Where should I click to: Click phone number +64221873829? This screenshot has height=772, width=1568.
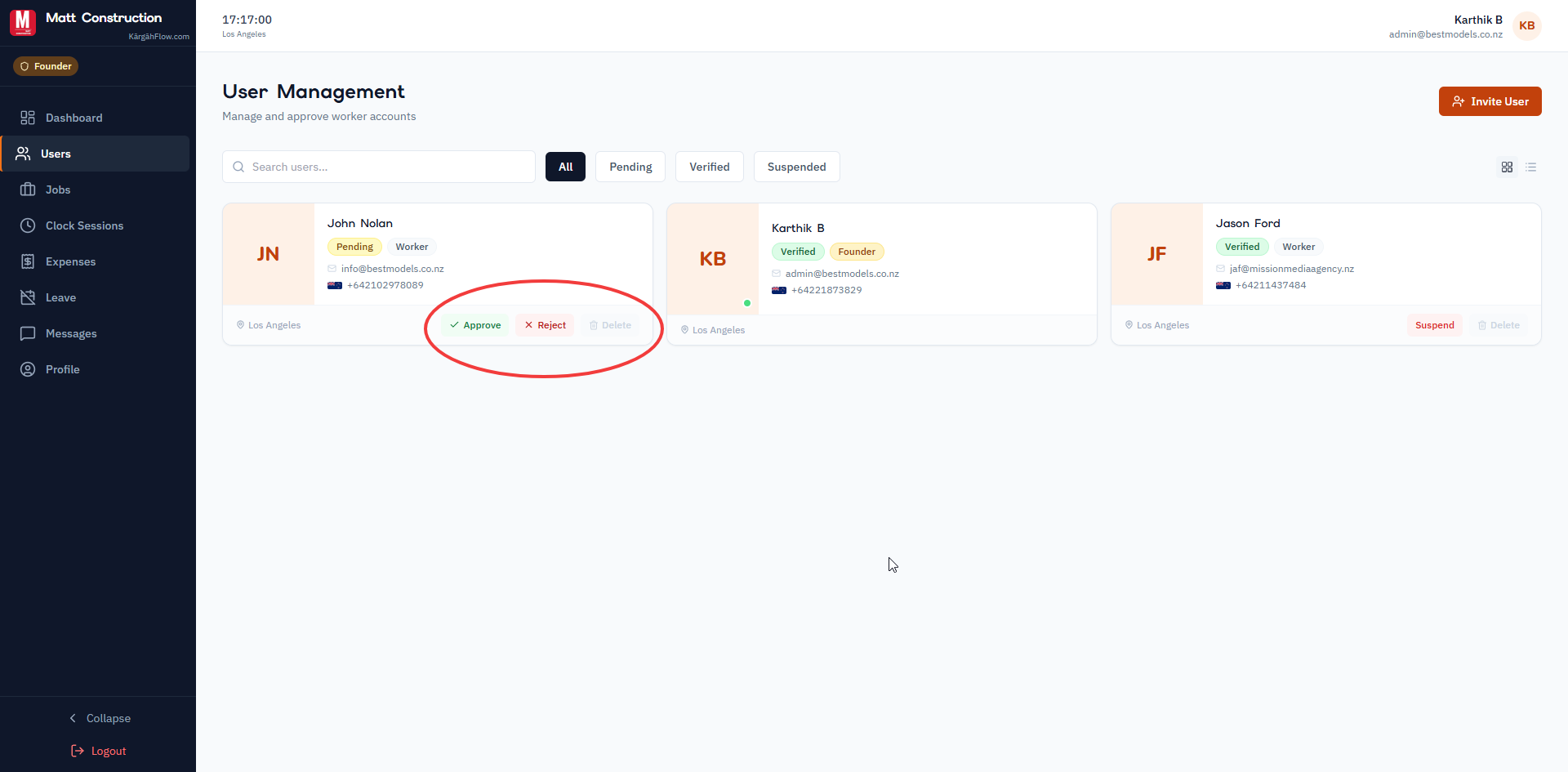[826, 290]
